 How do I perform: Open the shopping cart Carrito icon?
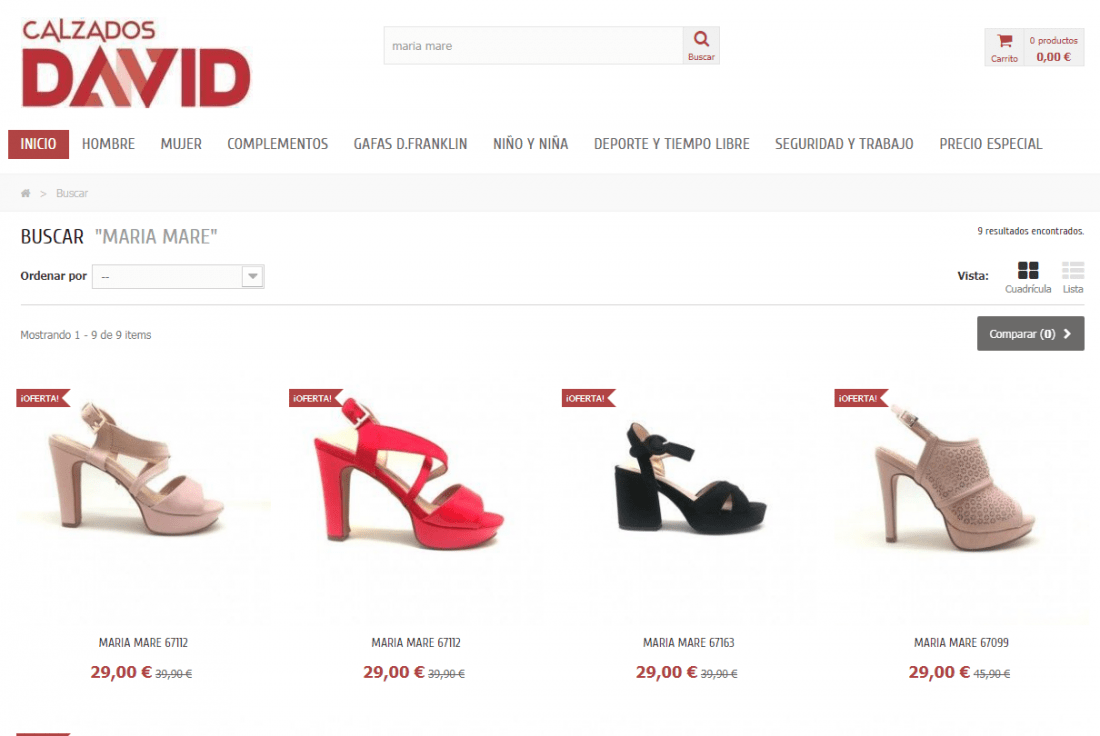pos(1005,41)
